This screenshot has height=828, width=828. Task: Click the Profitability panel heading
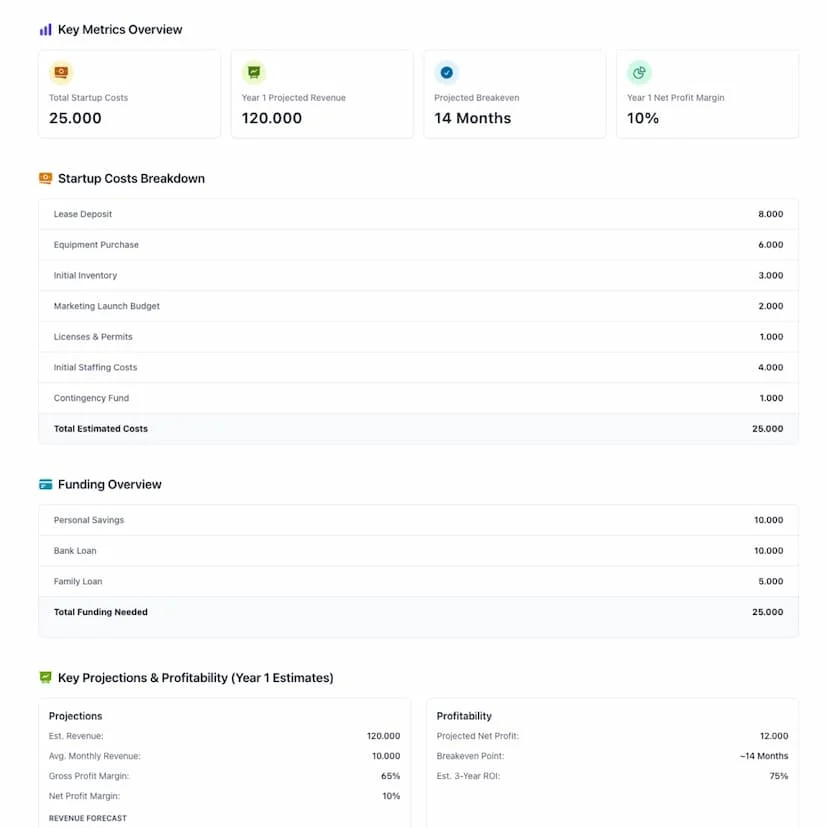click(x=465, y=716)
